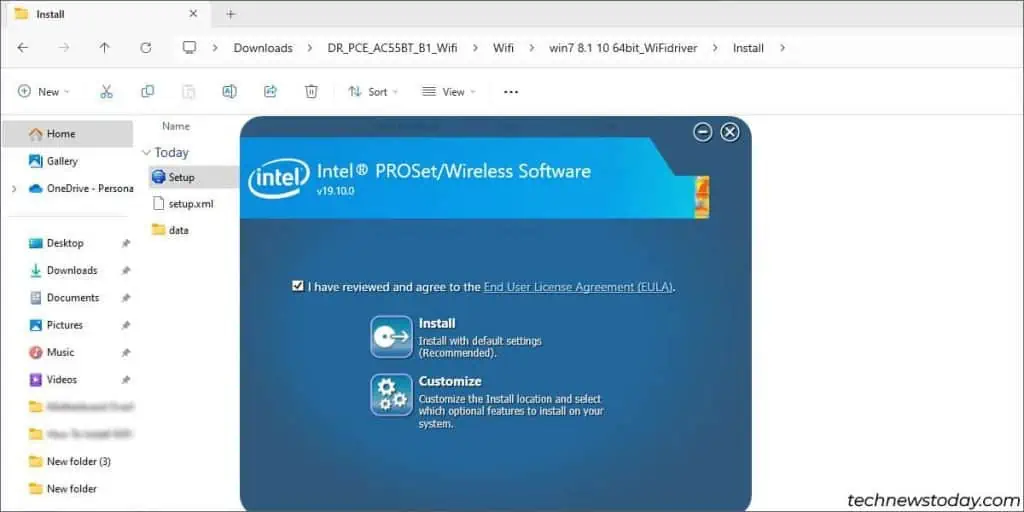1024x512 pixels.
Task: Click the Cut scissors icon in toolbar
Action: pyautogui.click(x=106, y=92)
